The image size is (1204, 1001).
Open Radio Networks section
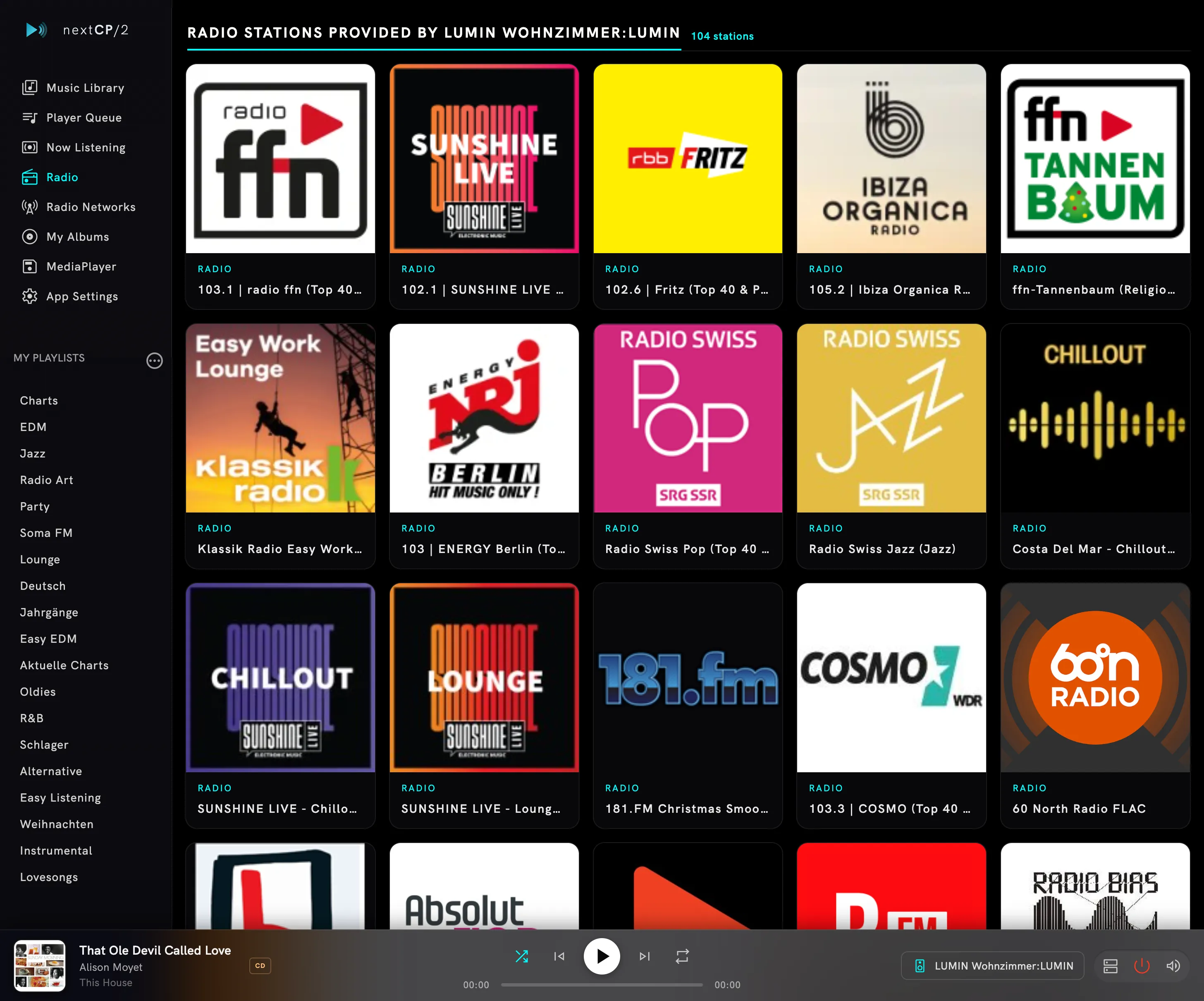(79, 207)
